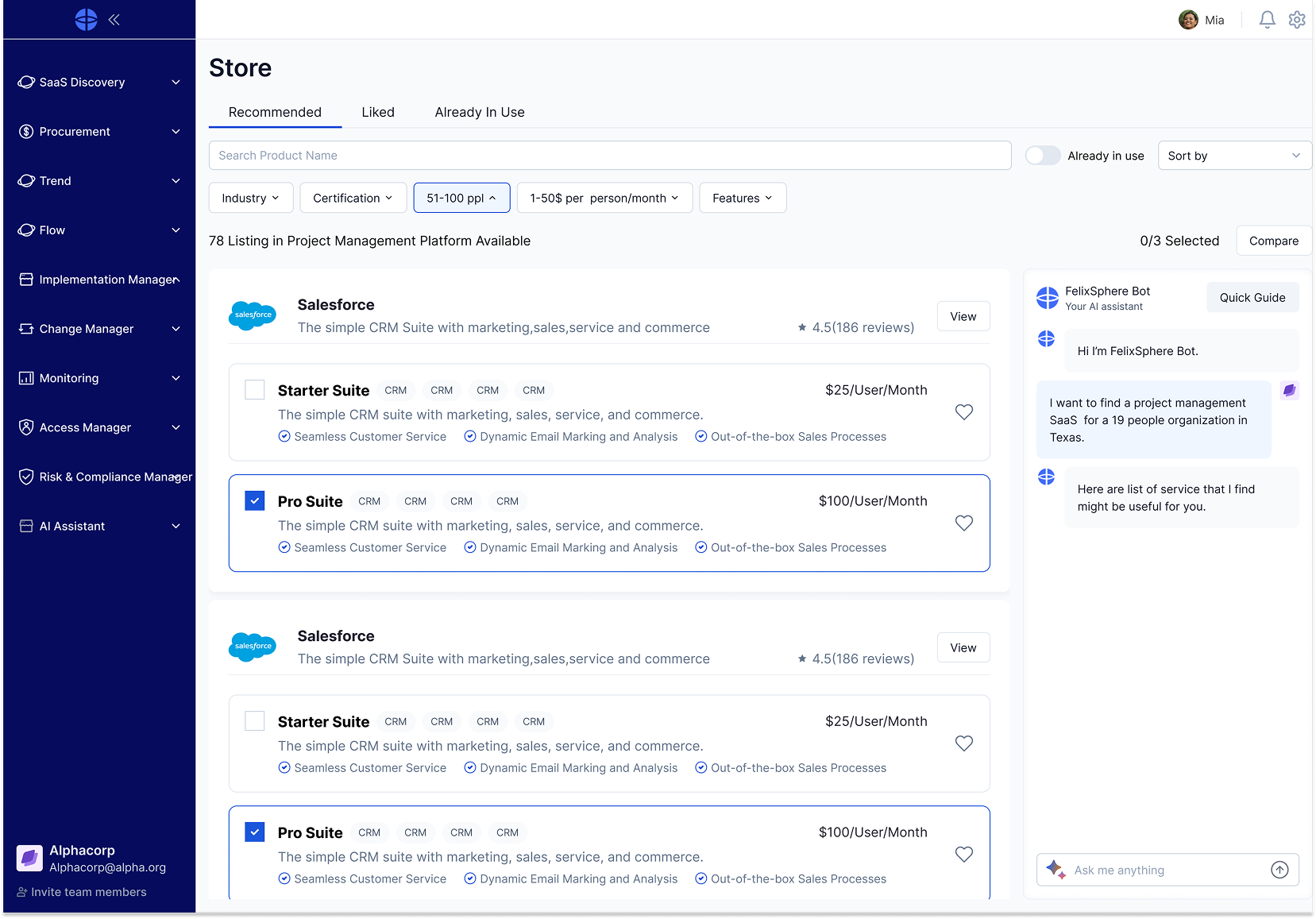Click the 0/3 Selected counter text
Image resolution: width=1316 pixels, height=919 pixels.
click(1179, 241)
